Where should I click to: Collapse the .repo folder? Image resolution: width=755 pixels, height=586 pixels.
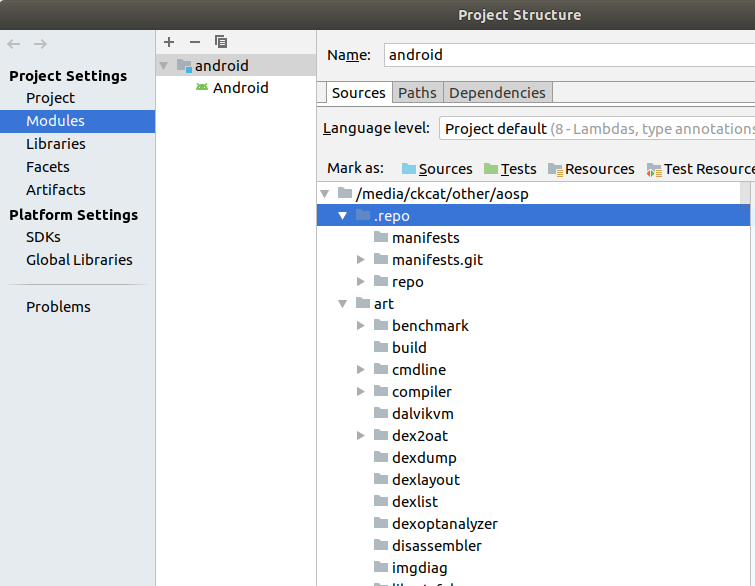click(x=343, y=216)
